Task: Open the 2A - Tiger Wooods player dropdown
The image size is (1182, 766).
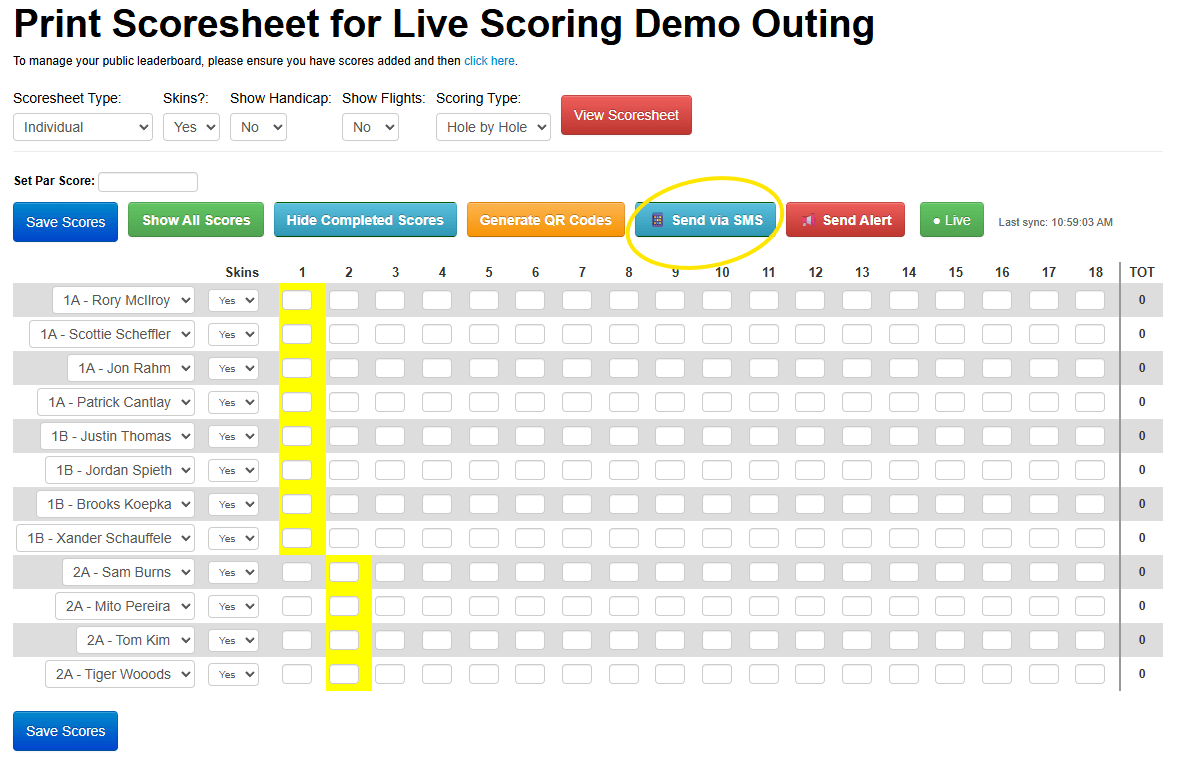Action: pos(120,673)
